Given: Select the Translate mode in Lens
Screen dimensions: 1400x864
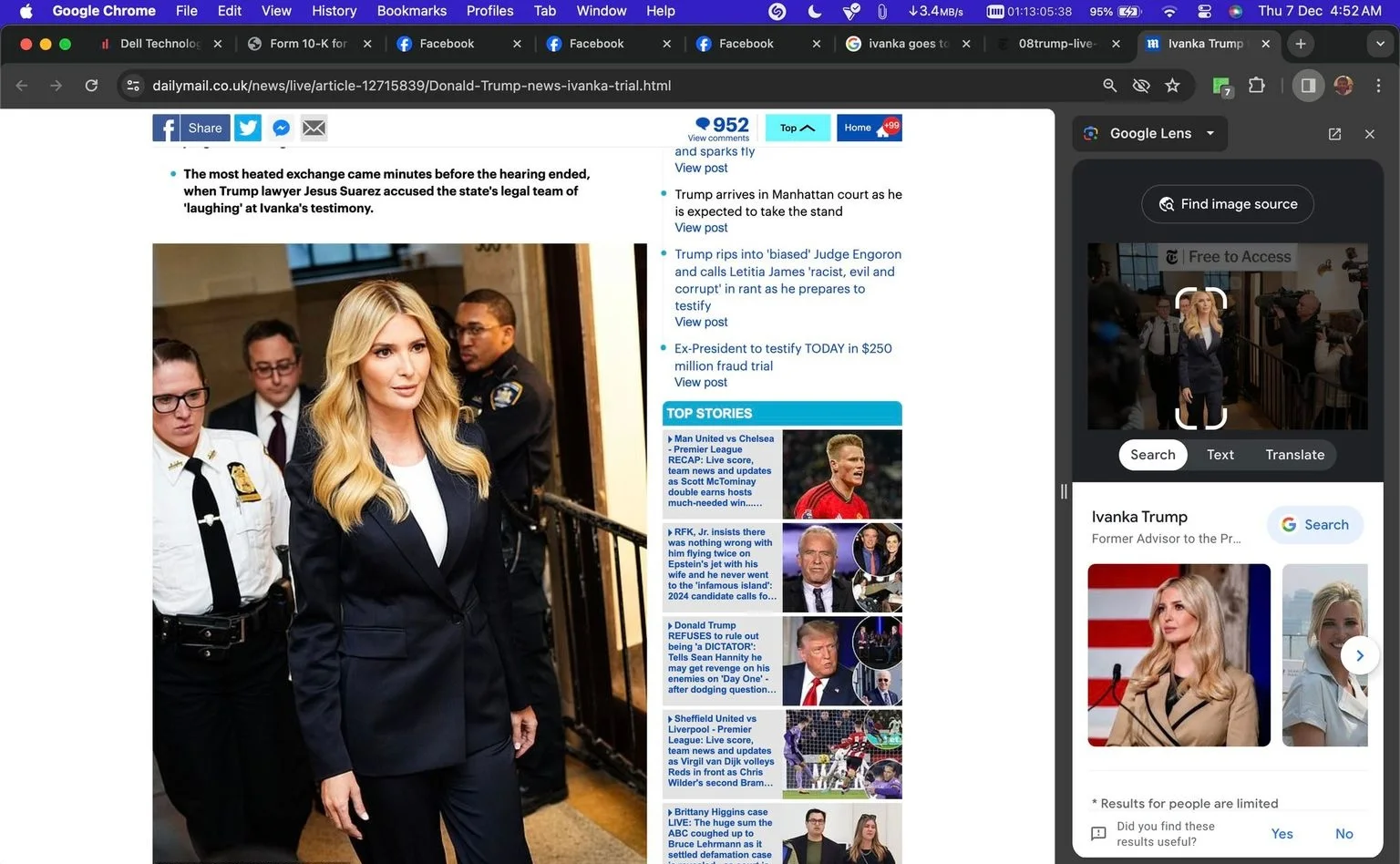Looking at the screenshot, I should (x=1294, y=455).
